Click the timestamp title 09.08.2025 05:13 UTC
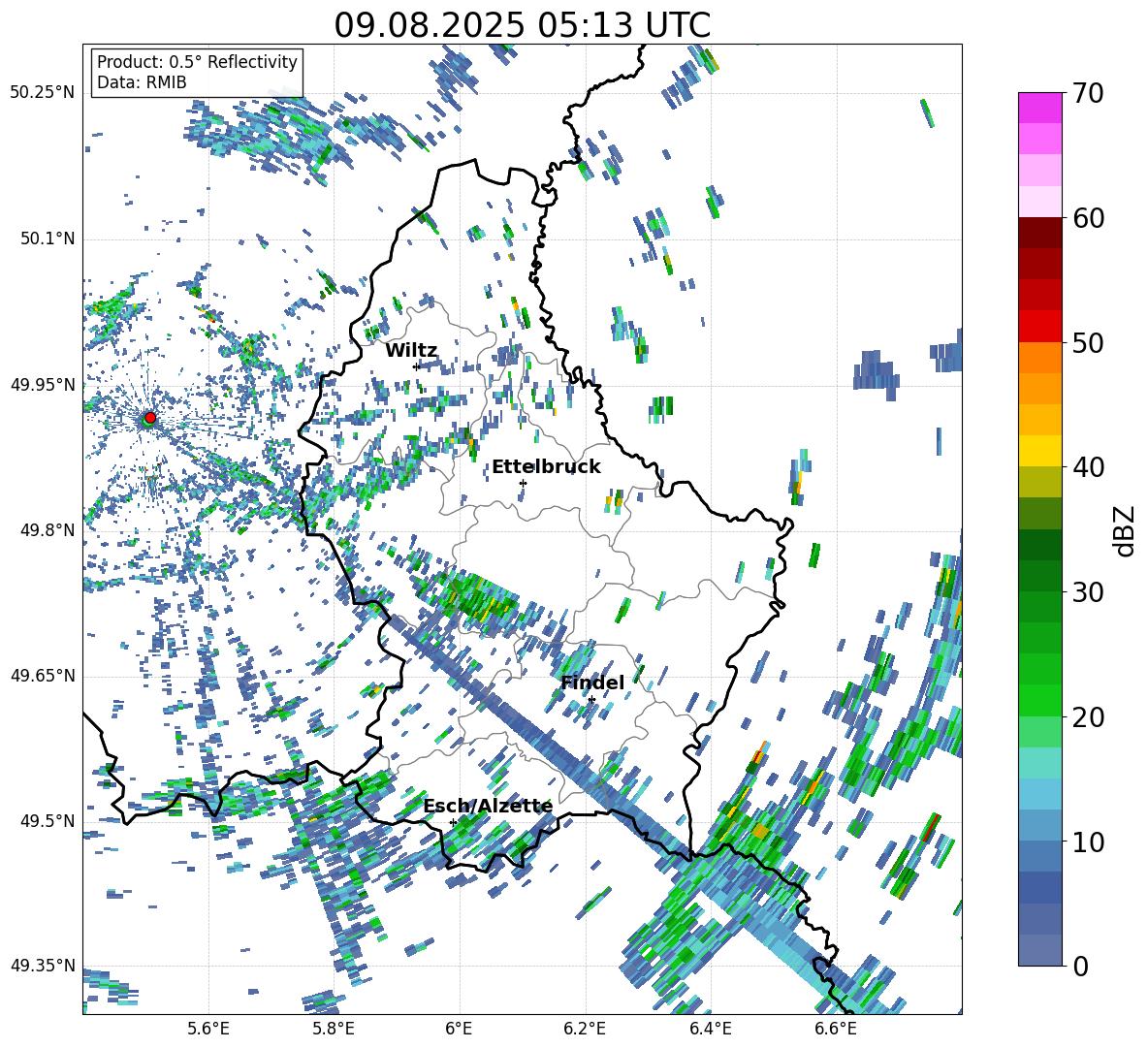Image resolution: width=1148 pixels, height=1048 pixels. pos(522,25)
